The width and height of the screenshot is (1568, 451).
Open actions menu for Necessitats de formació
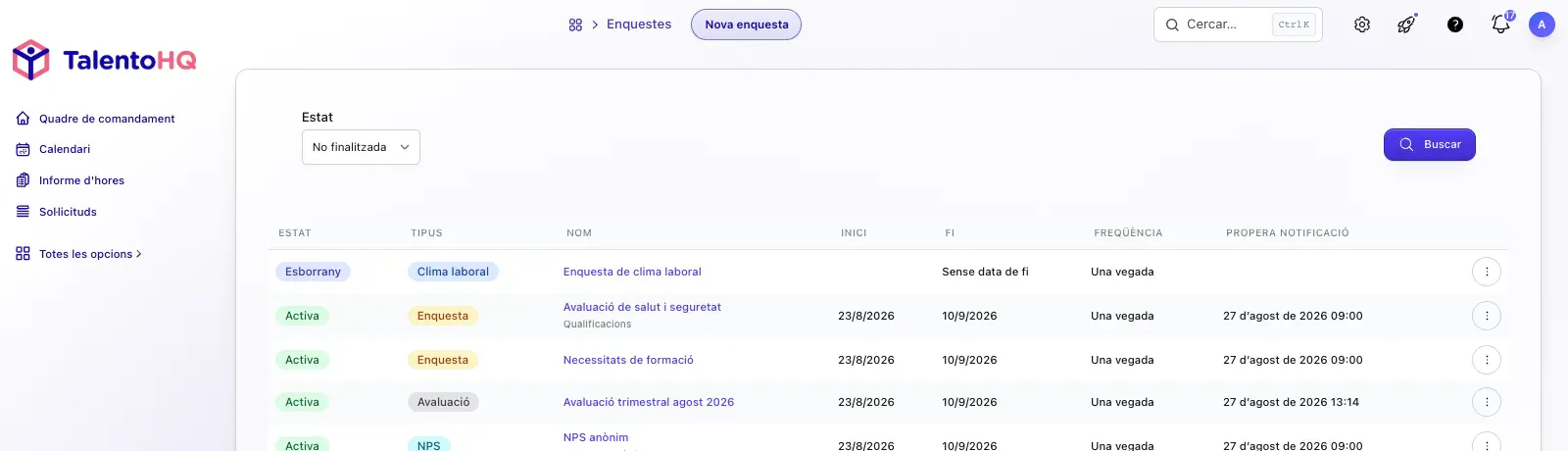click(x=1487, y=360)
